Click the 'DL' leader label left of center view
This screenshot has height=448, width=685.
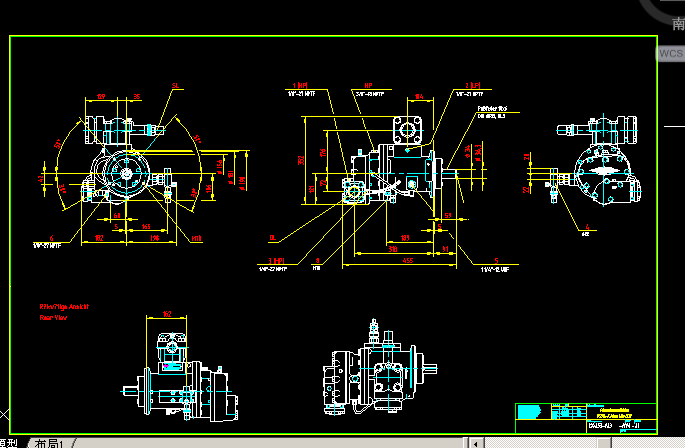(x=271, y=238)
